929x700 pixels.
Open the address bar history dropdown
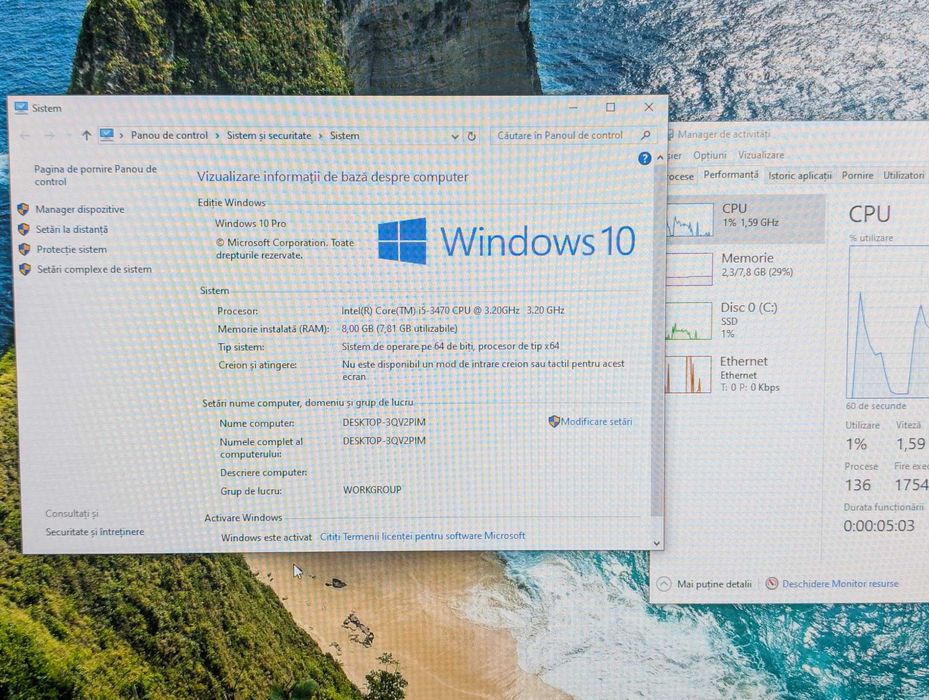(x=454, y=136)
